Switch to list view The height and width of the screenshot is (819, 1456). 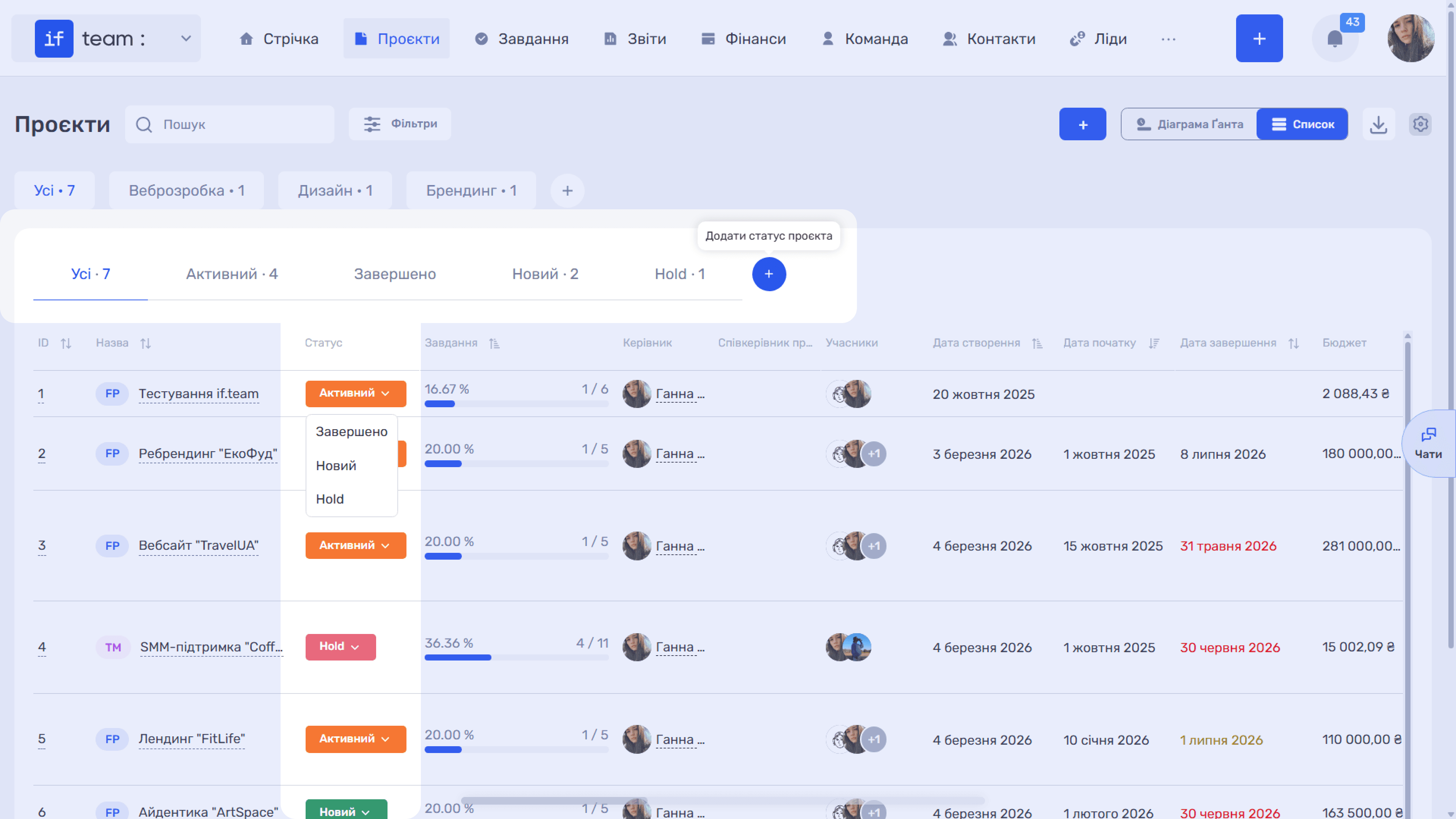click(1302, 124)
